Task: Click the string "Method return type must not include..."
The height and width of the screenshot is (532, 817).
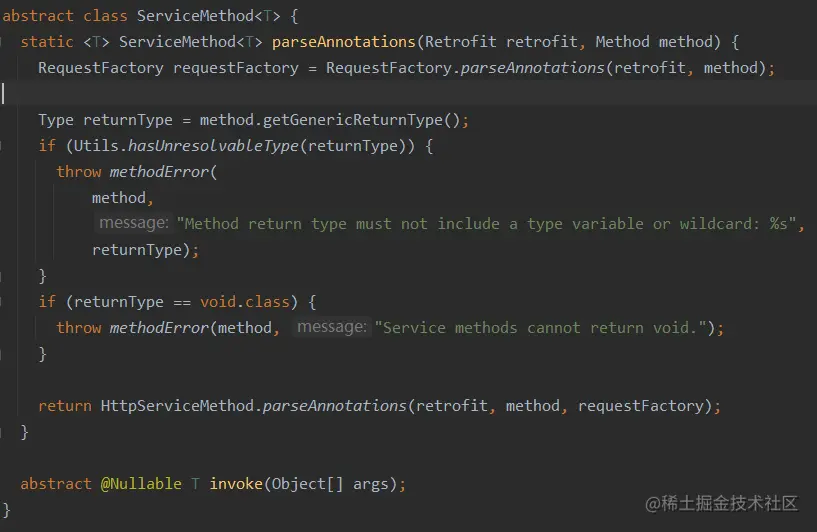Action: 486,224
